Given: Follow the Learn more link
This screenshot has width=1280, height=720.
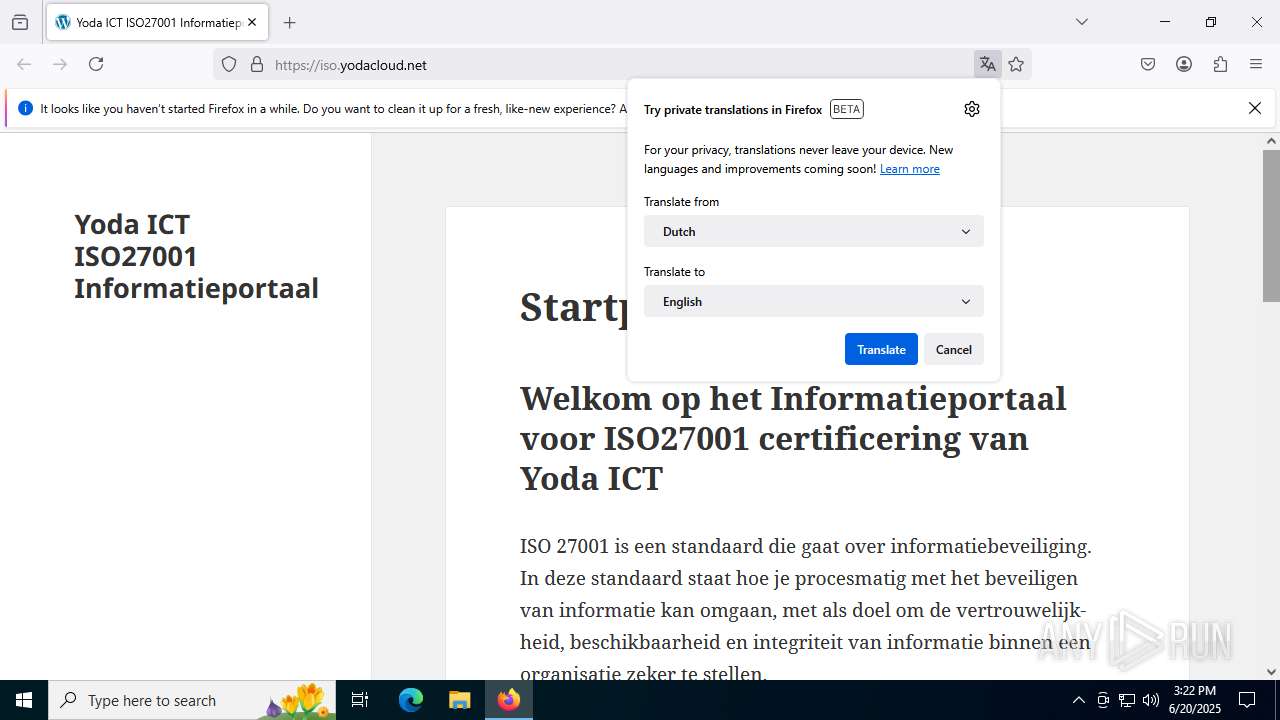Looking at the screenshot, I should pyautogui.click(x=910, y=169).
